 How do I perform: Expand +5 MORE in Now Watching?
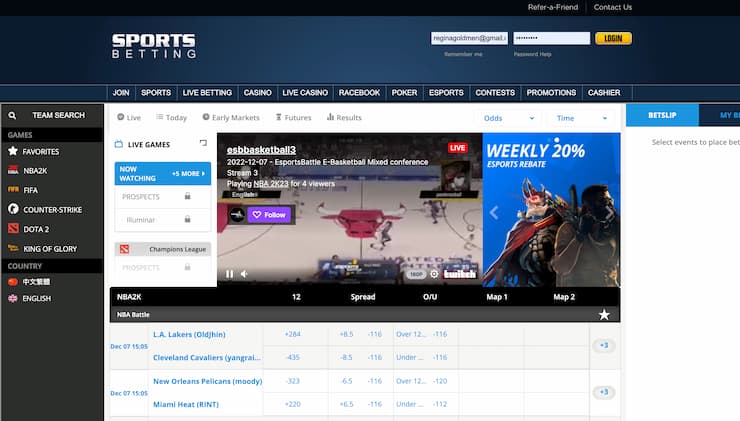[188, 174]
